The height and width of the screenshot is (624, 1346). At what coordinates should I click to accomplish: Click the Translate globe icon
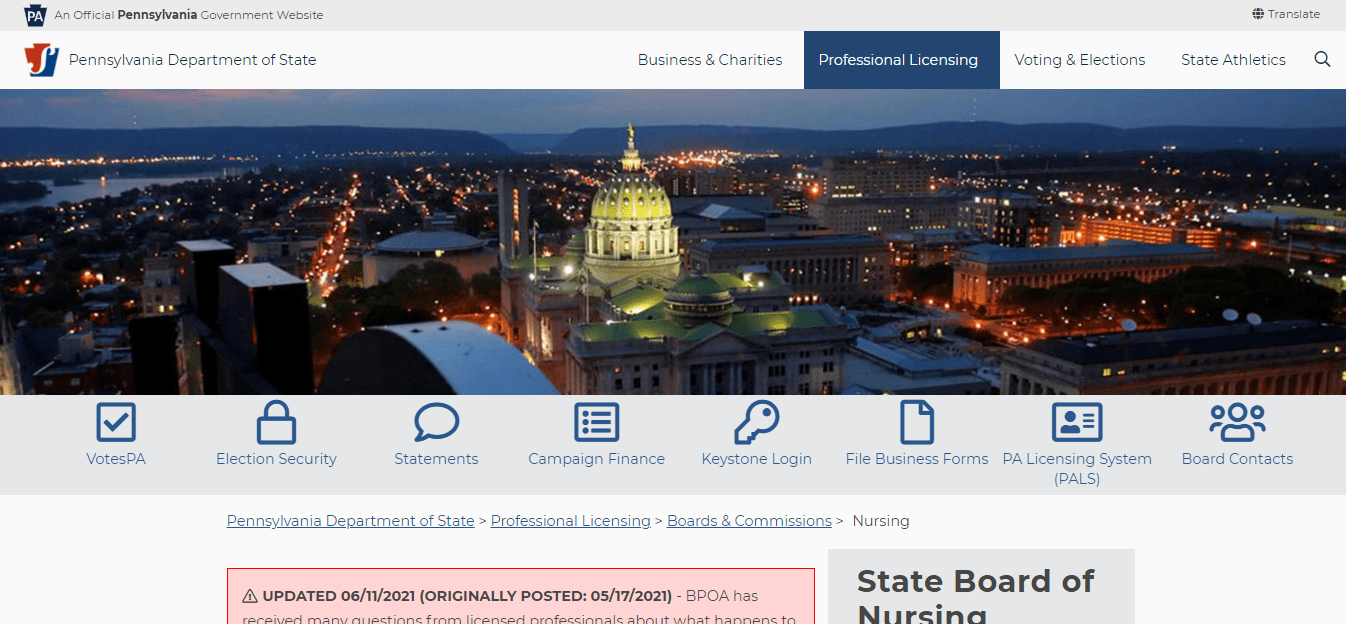tap(1257, 13)
